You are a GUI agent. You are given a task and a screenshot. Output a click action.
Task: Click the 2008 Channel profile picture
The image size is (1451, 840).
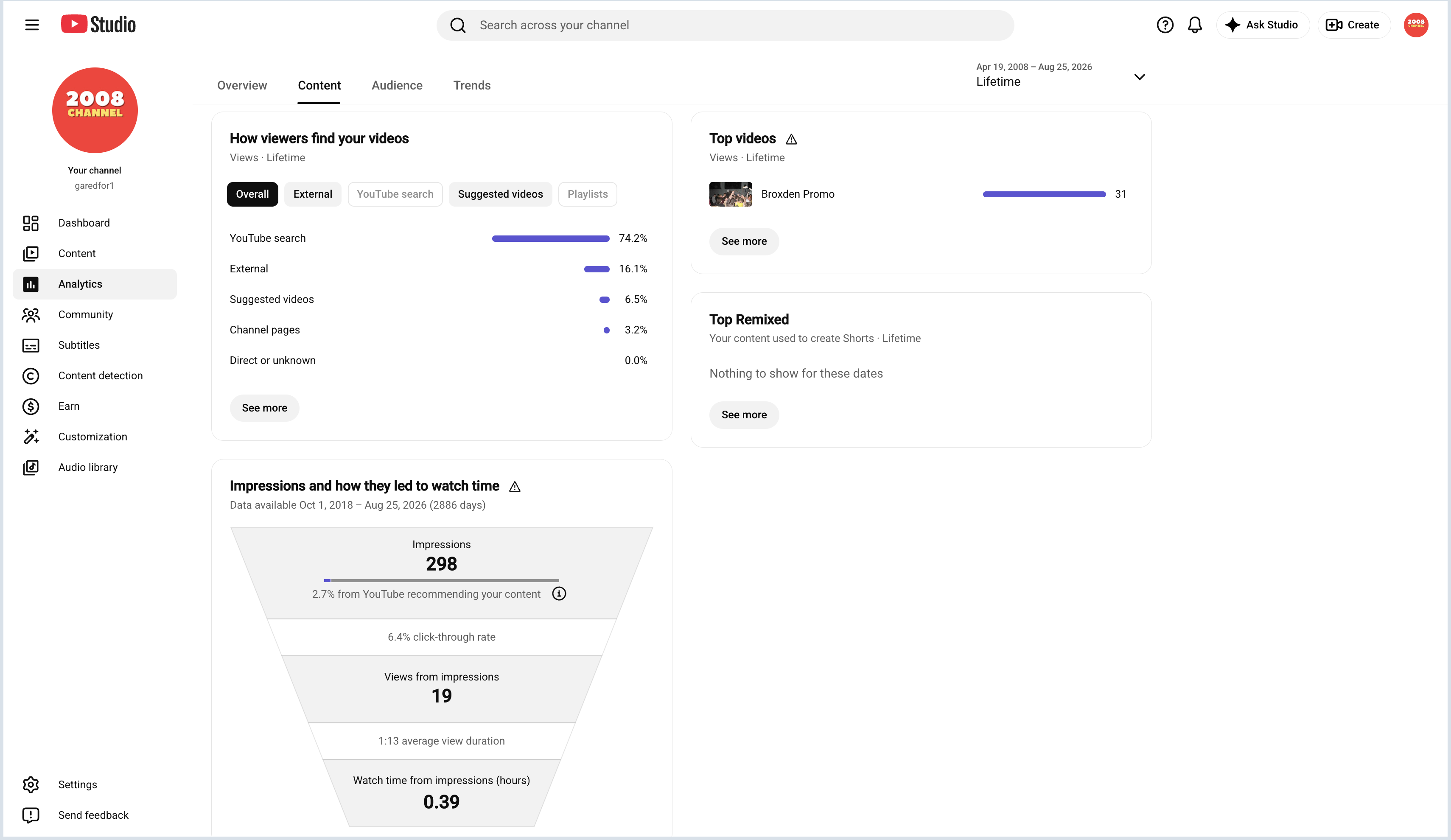coord(95,110)
